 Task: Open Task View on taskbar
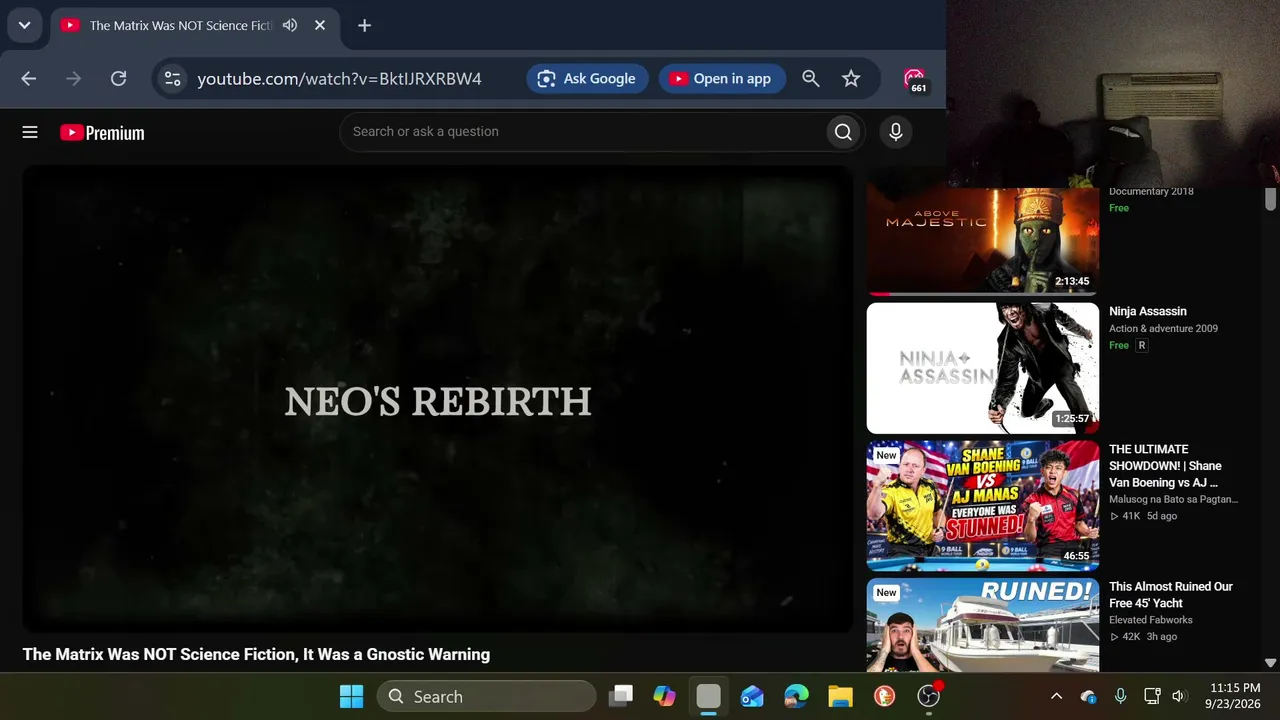[x=622, y=696]
